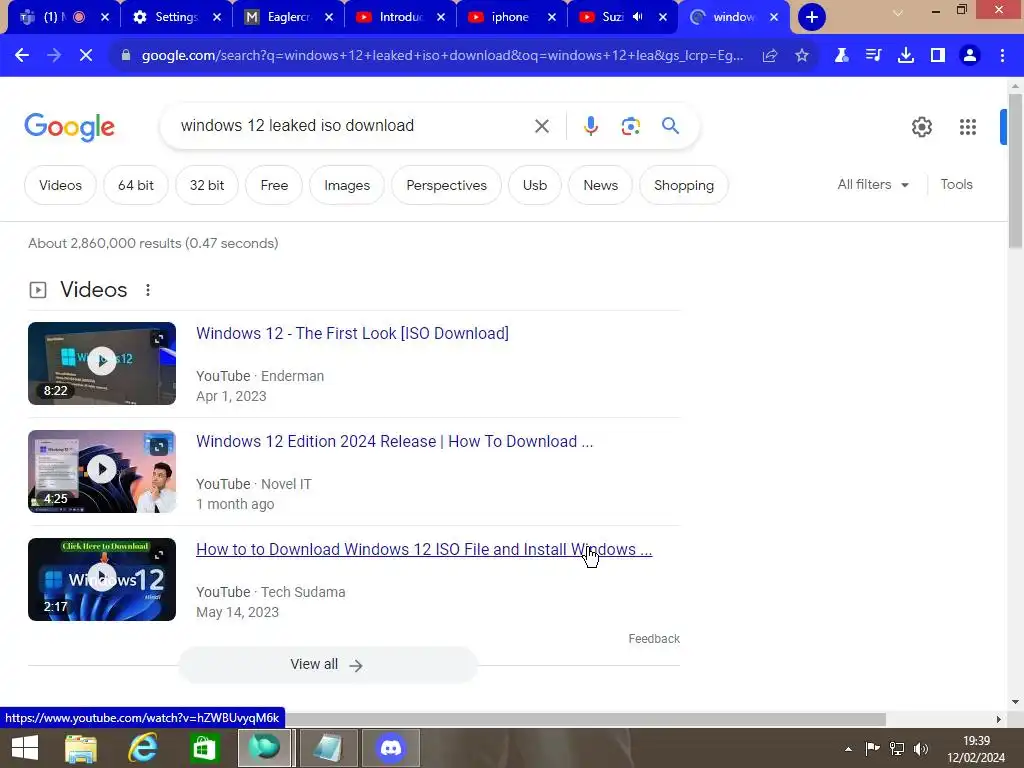
Task: Select the Usb filter chip
Action: coord(535,185)
